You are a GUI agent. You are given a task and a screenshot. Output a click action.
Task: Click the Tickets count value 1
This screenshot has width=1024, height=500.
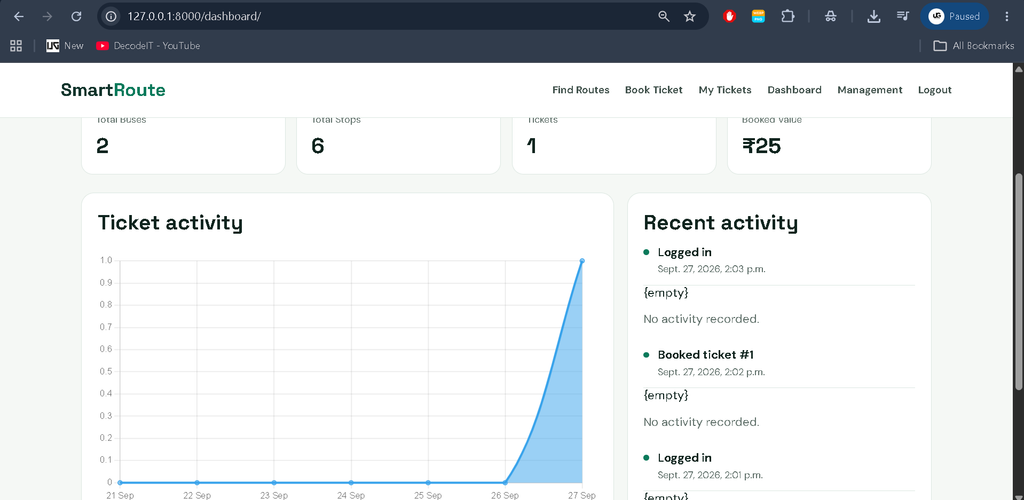532,146
